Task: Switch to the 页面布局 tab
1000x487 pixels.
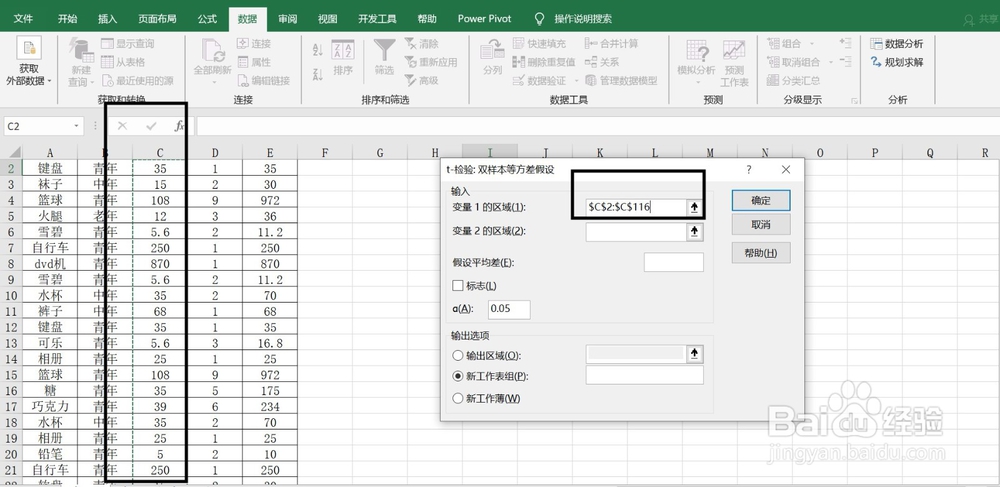Action: [158, 18]
